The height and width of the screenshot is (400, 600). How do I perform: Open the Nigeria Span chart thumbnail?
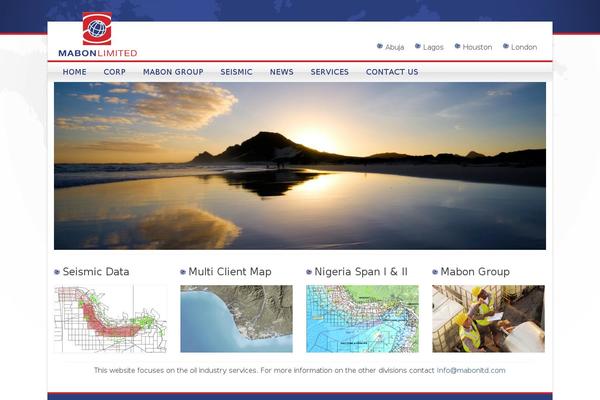click(x=362, y=319)
